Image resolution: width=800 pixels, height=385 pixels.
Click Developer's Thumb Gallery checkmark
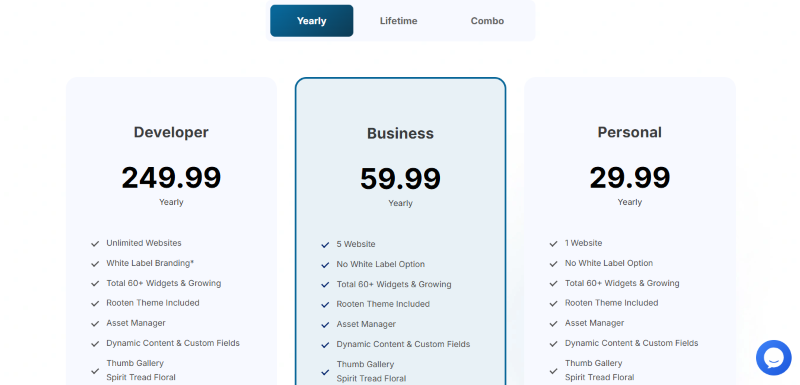pyautogui.click(x=95, y=371)
